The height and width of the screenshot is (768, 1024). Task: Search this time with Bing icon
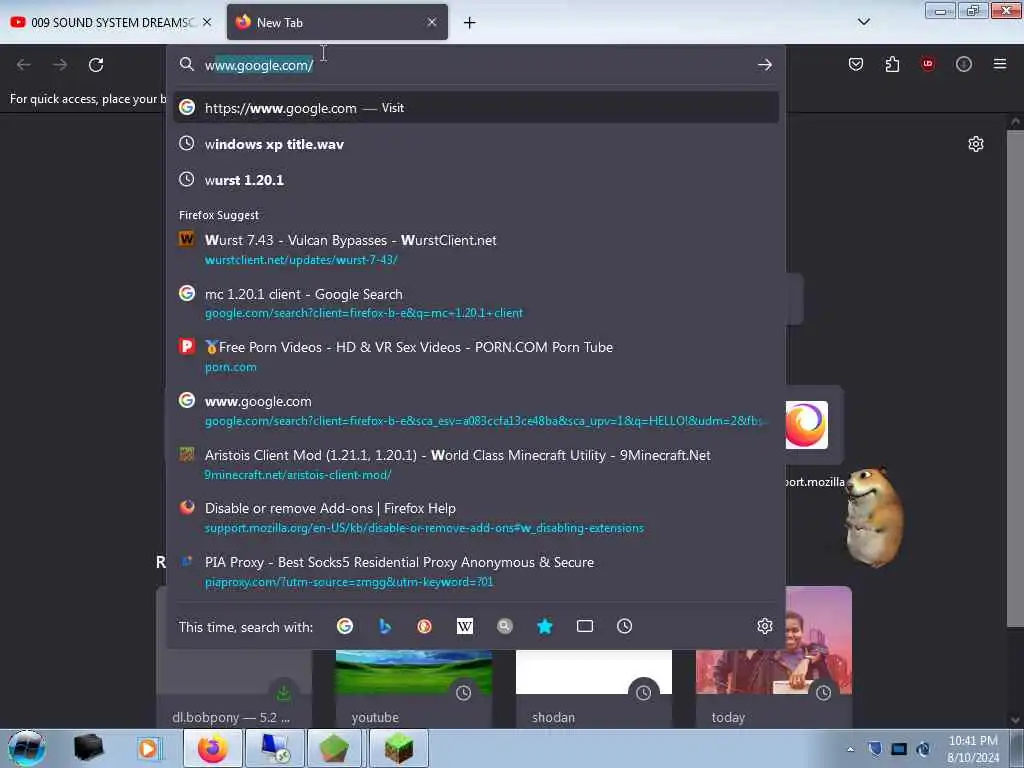pos(385,626)
